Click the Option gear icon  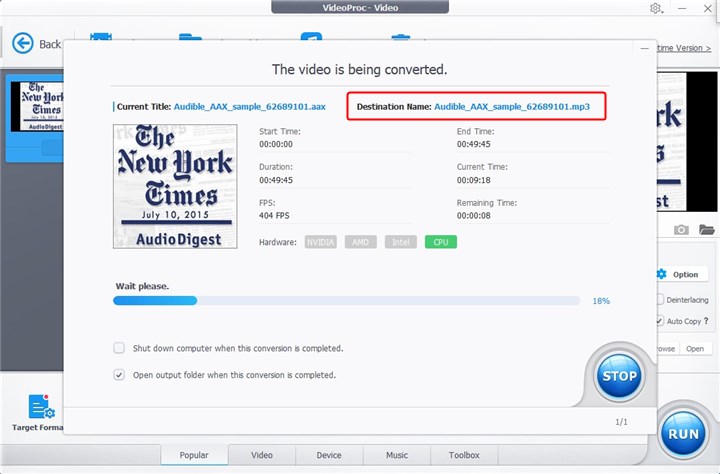661,274
